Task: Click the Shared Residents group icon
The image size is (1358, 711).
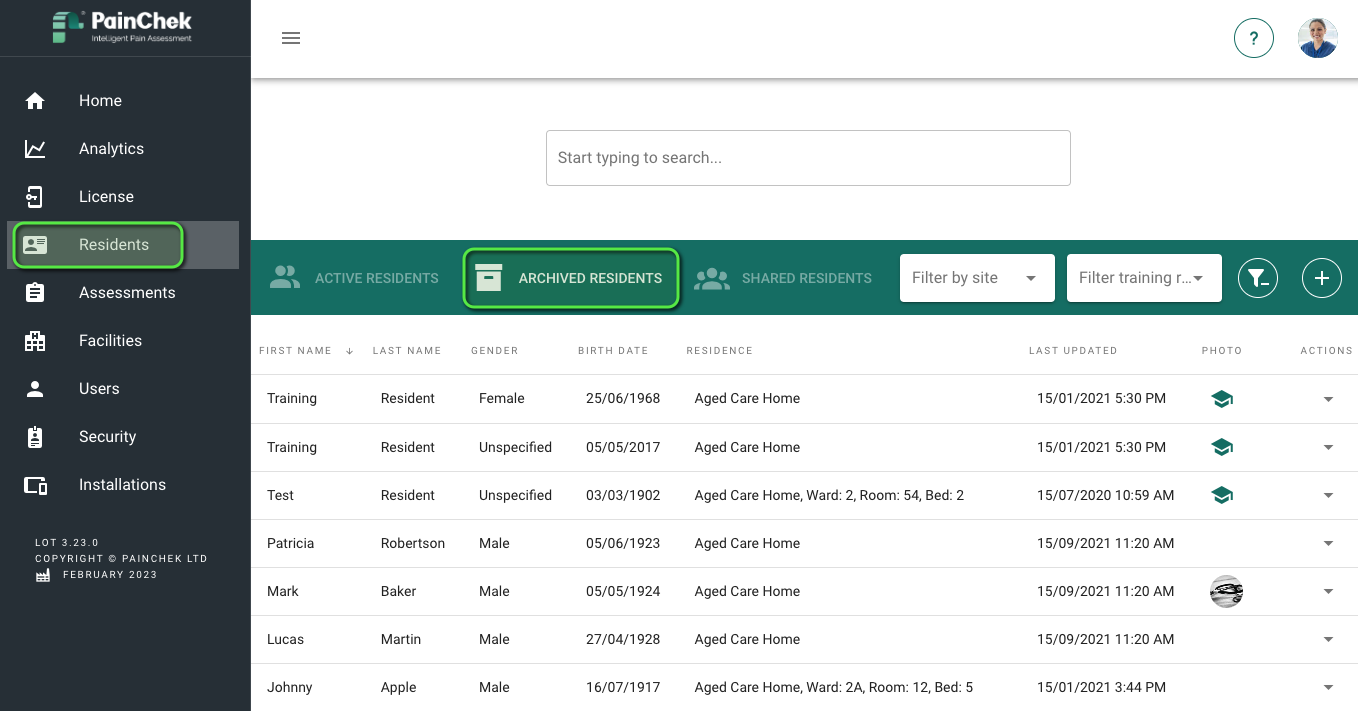Action: coord(712,278)
